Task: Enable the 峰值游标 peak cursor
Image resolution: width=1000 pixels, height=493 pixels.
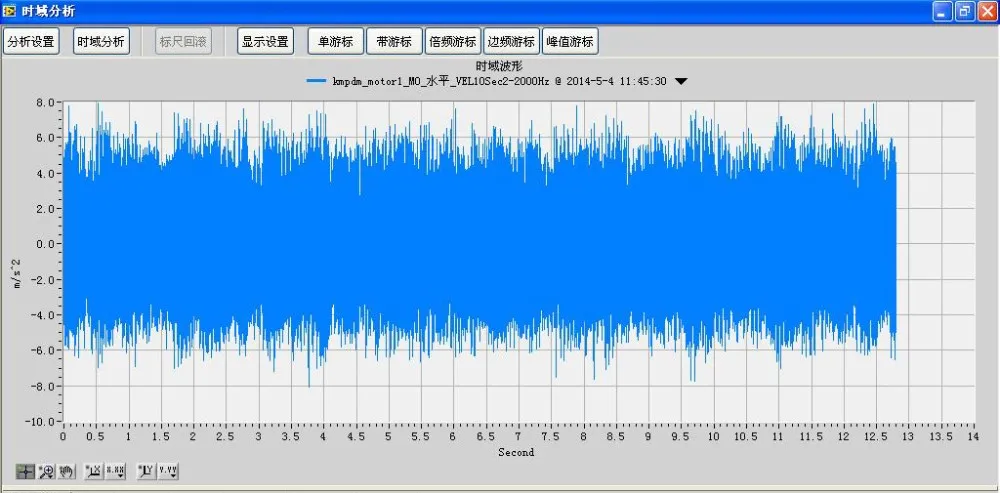Action: coord(570,42)
